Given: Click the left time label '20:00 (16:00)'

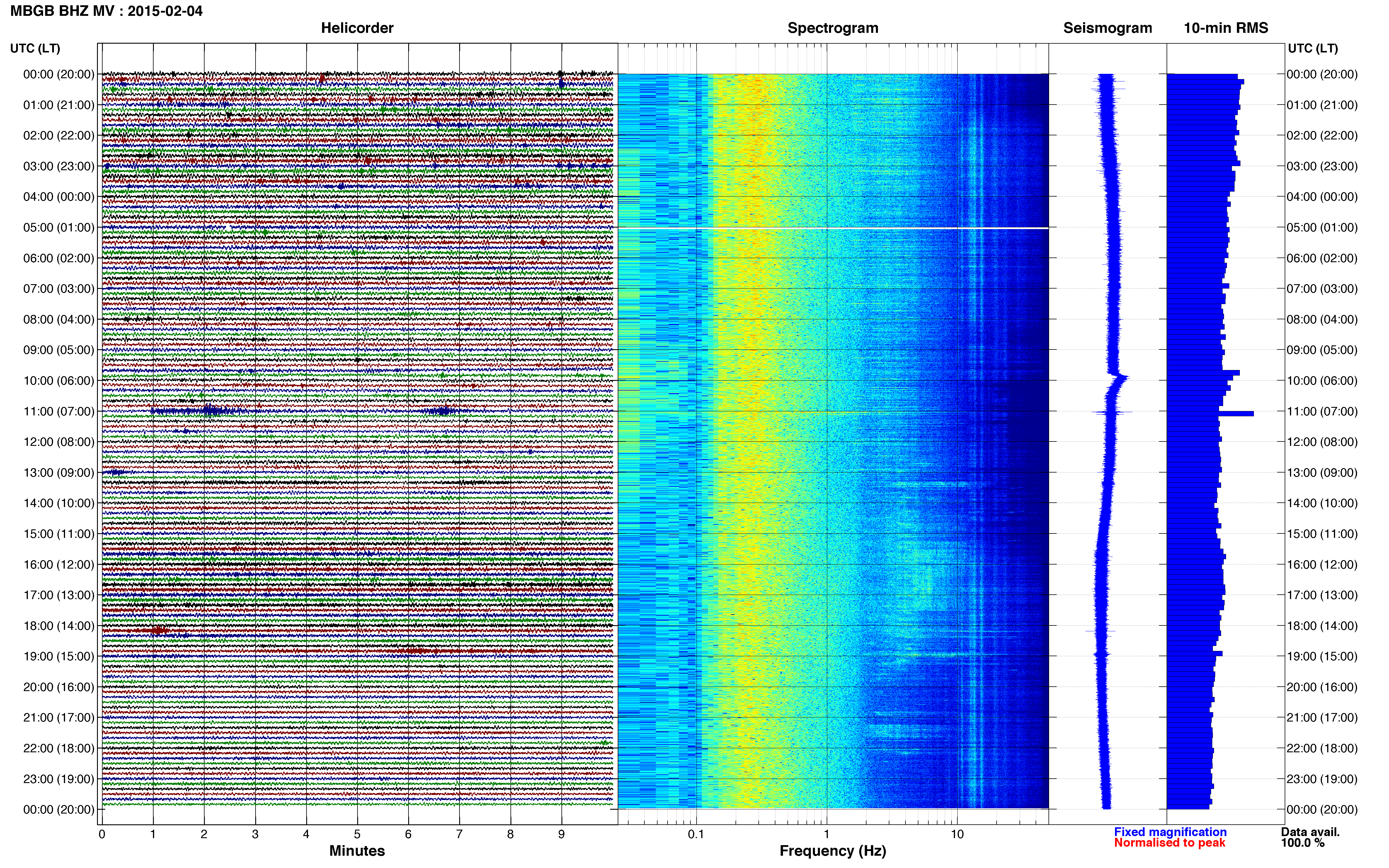Looking at the screenshot, I should [x=59, y=687].
